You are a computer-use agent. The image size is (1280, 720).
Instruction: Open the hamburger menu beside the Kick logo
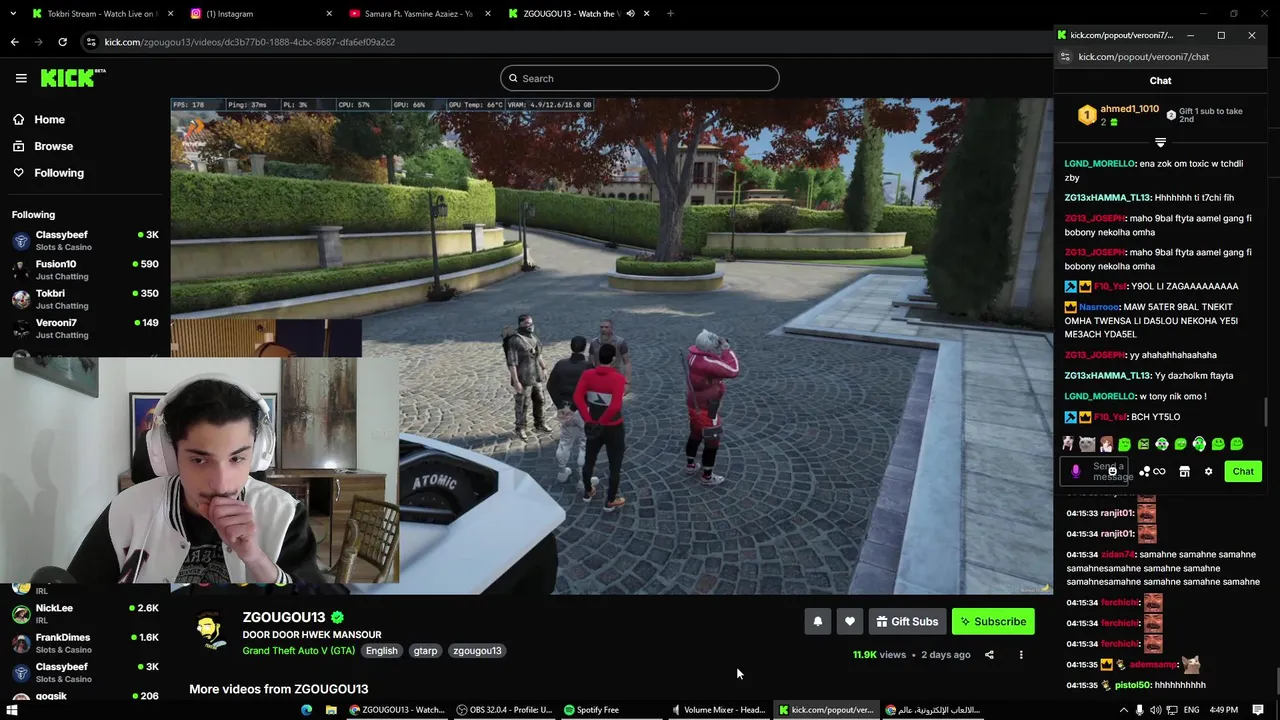pos(21,78)
